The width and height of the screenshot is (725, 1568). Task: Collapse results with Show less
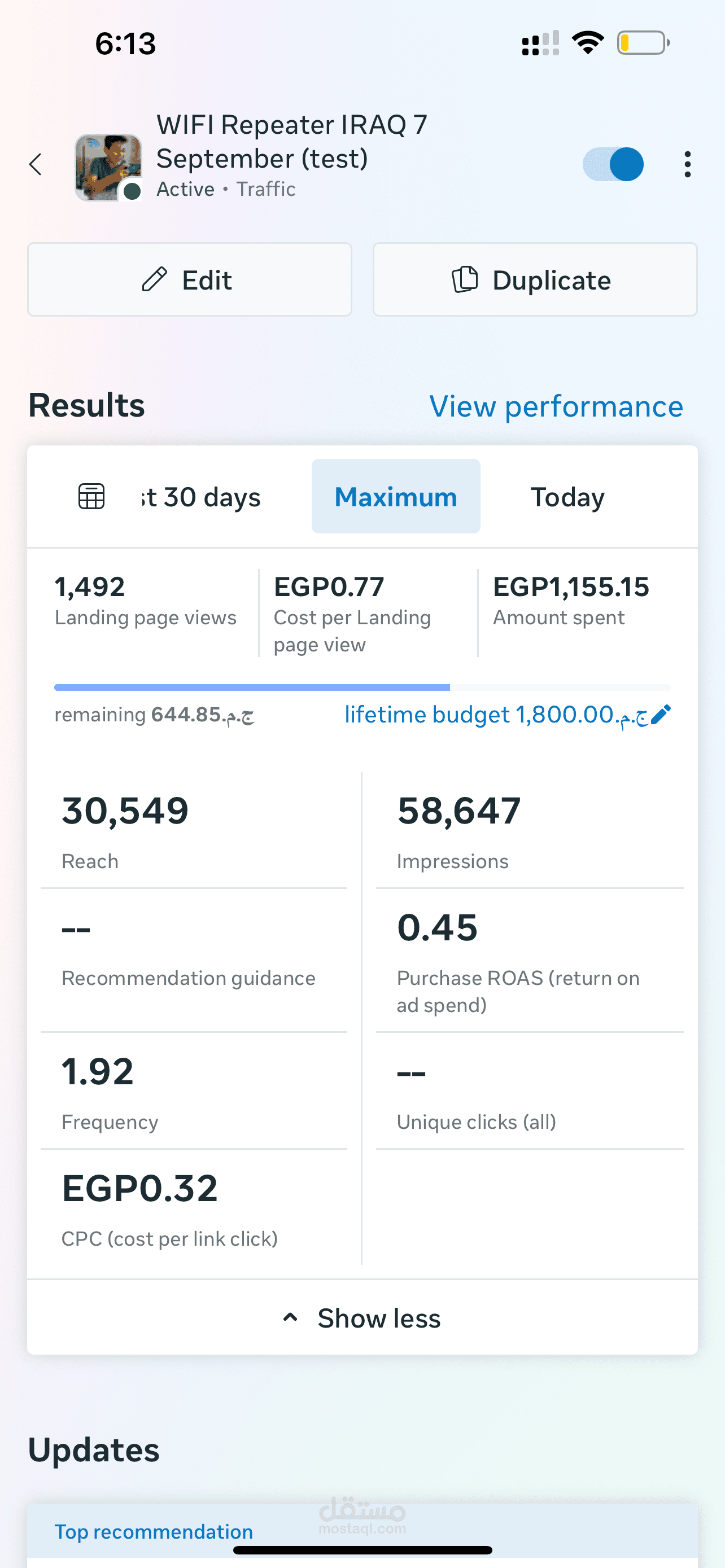point(379,1319)
